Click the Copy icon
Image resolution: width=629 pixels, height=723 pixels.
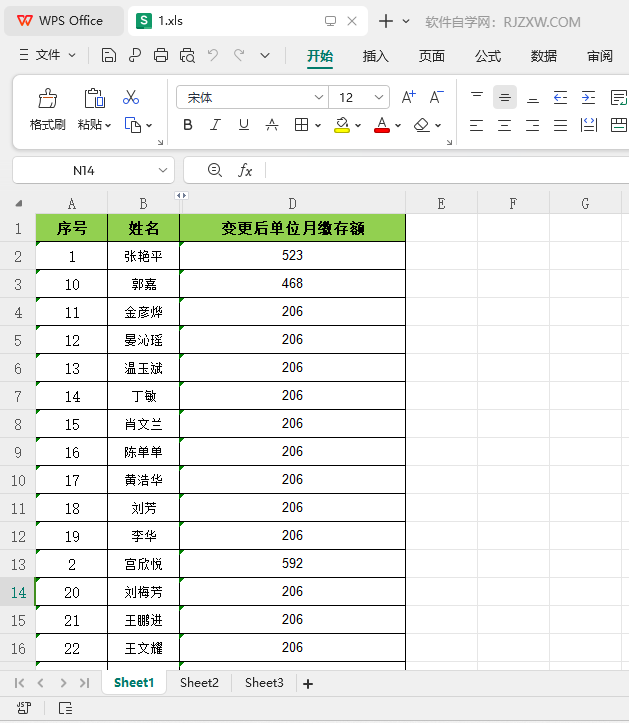pyautogui.click(x=133, y=125)
